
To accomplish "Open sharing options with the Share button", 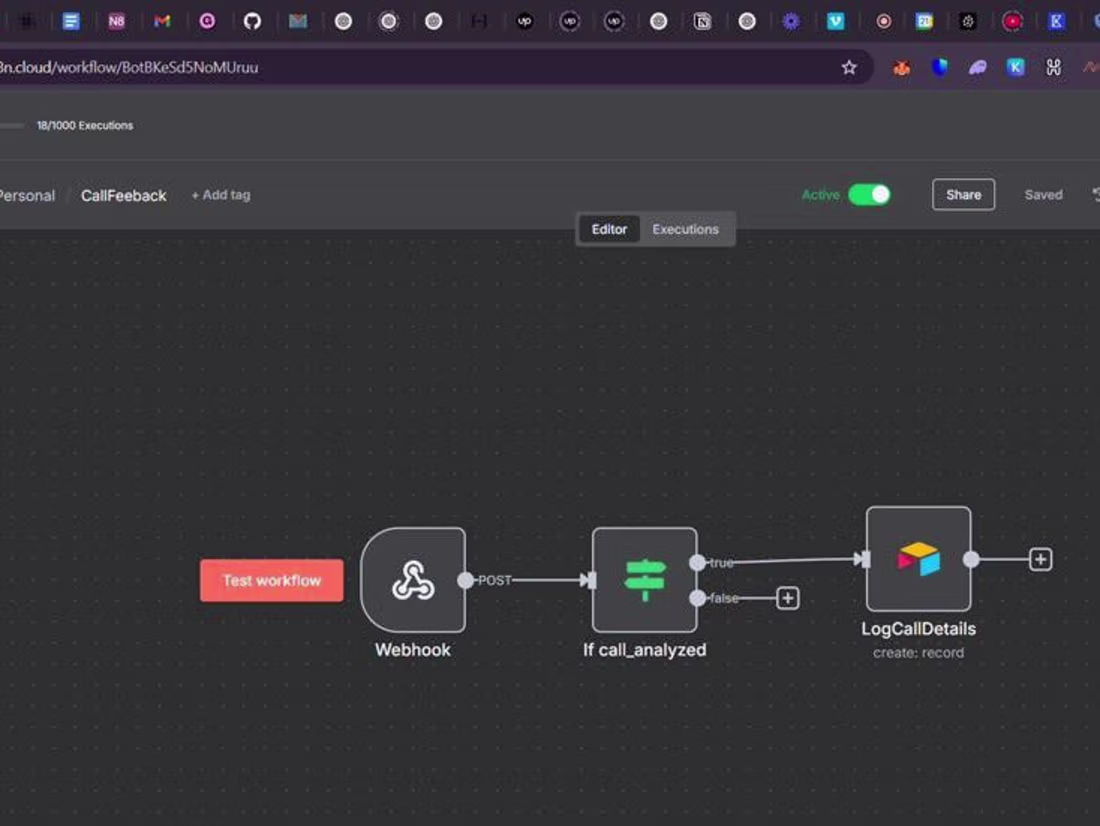I will click(963, 194).
